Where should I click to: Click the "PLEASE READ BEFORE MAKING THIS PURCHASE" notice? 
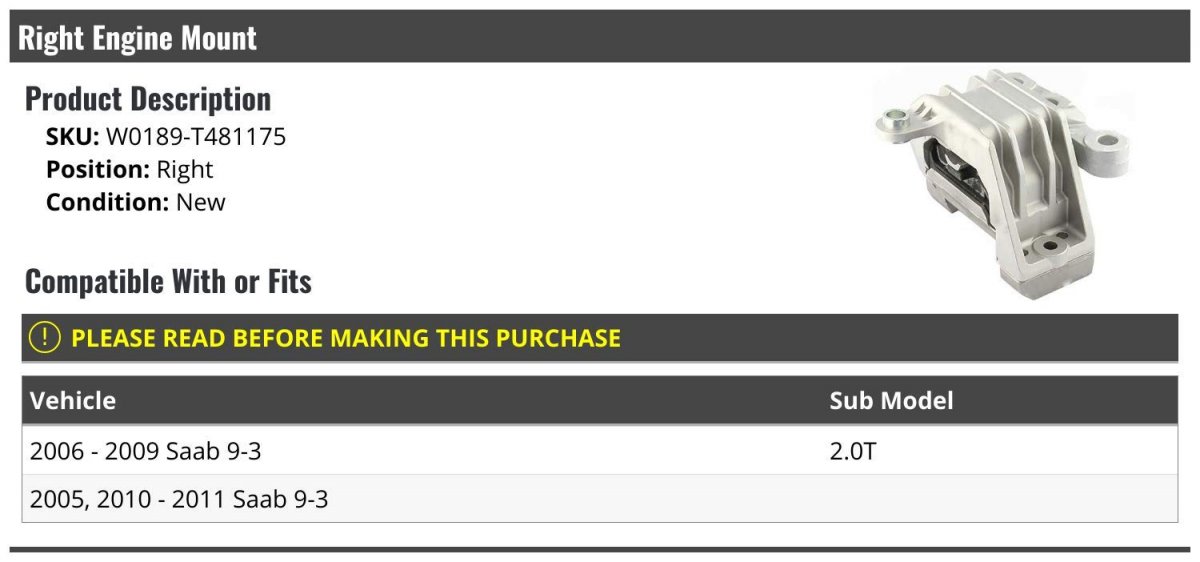tap(346, 338)
